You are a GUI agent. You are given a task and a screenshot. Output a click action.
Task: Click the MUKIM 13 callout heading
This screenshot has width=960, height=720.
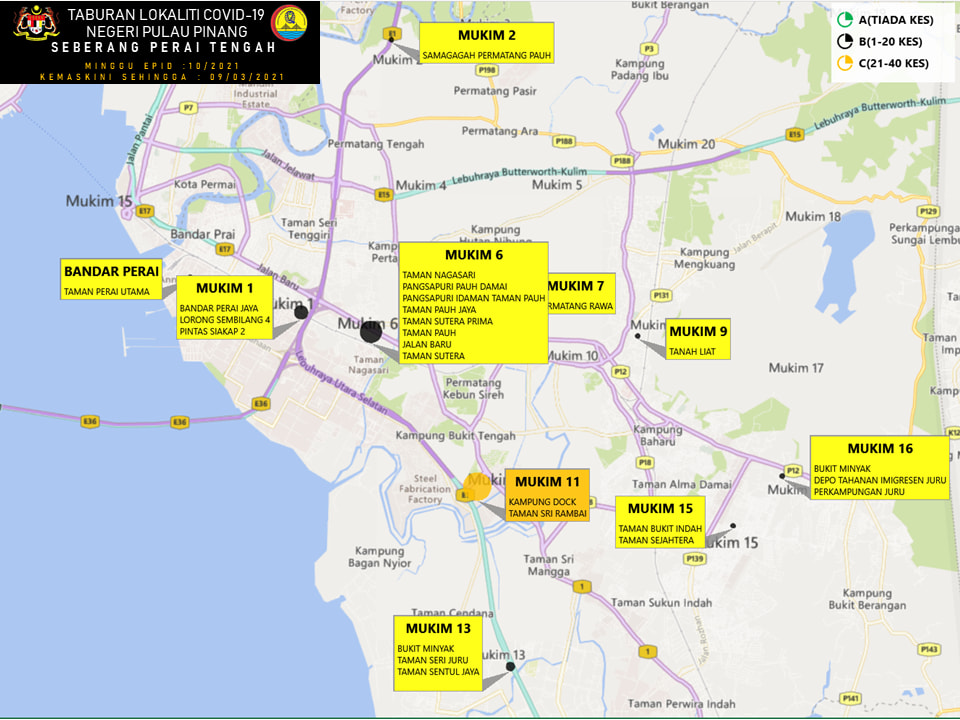(438, 629)
